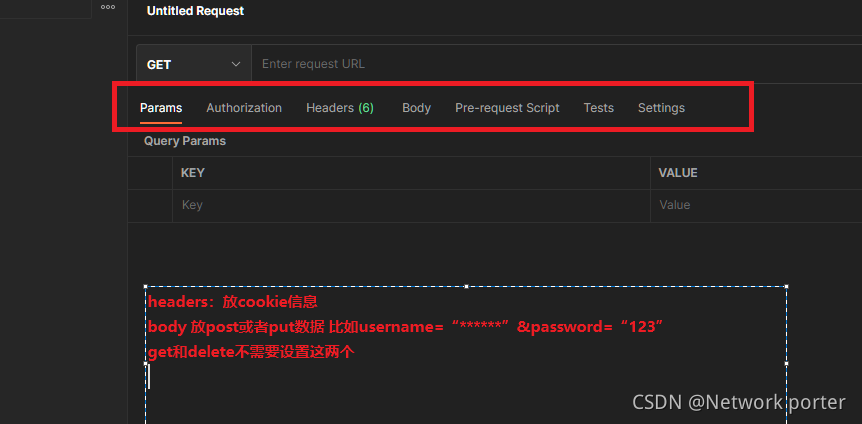Open the three-dots more options menu
This screenshot has height=424, width=862.
click(x=108, y=7)
